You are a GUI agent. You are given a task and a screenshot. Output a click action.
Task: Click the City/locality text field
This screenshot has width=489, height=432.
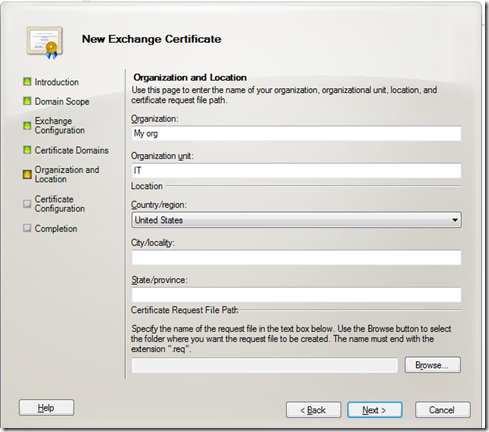pos(296,258)
